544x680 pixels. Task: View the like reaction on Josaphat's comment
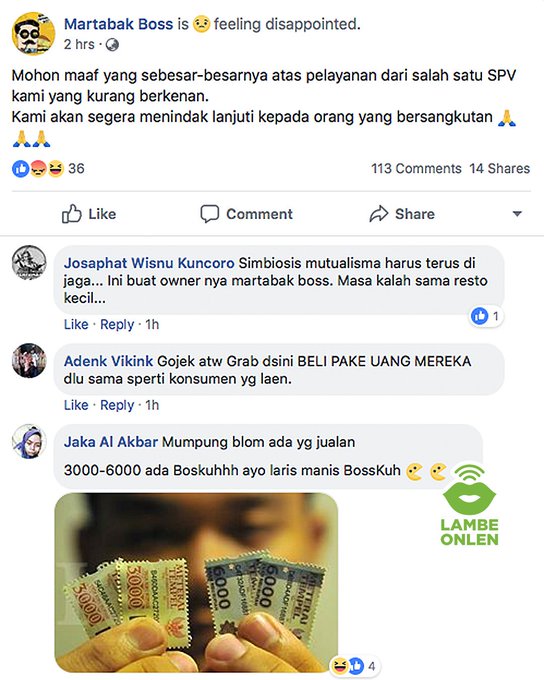coord(486,316)
